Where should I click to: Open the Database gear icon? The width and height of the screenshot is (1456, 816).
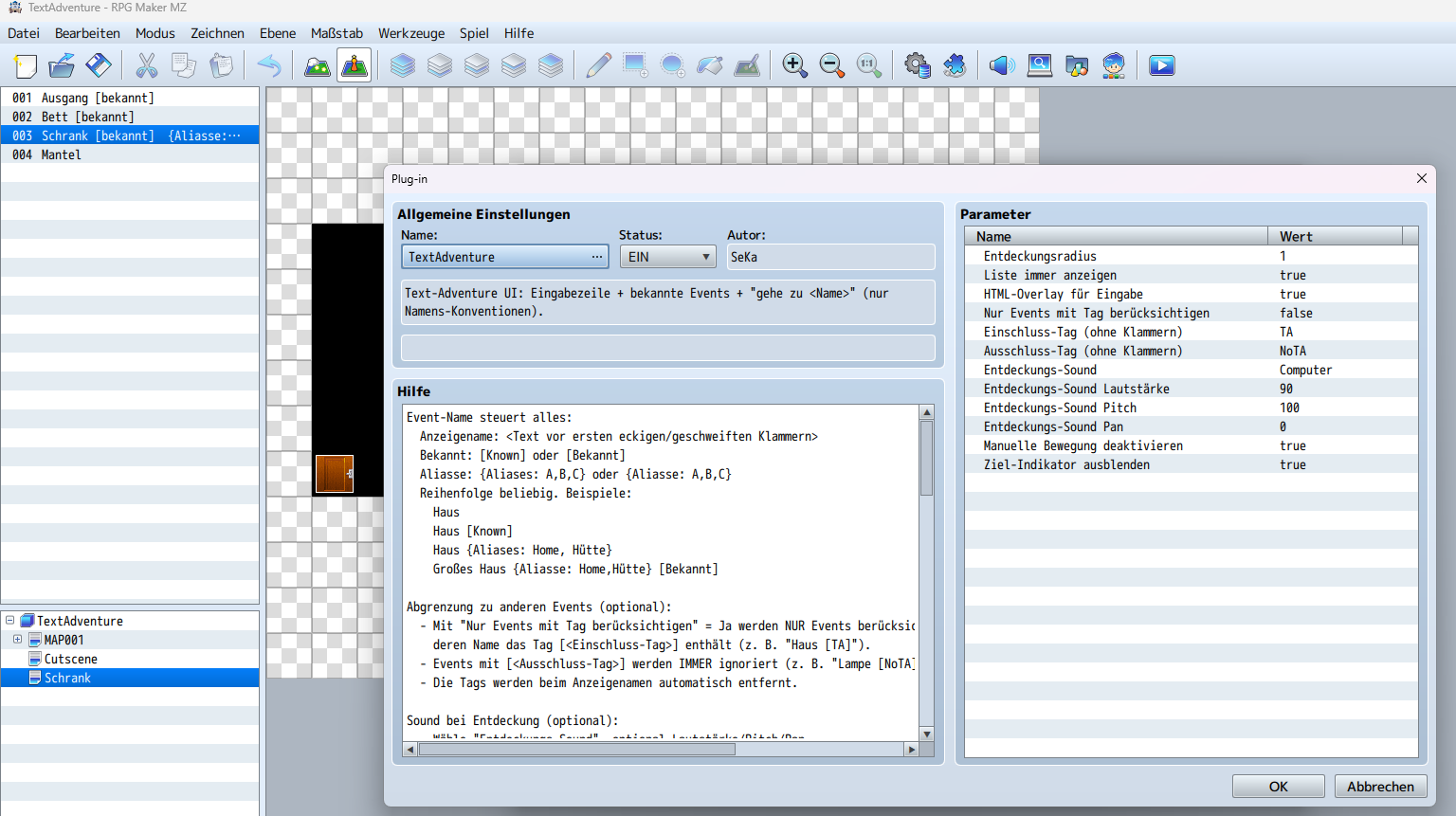pyautogui.click(x=917, y=65)
